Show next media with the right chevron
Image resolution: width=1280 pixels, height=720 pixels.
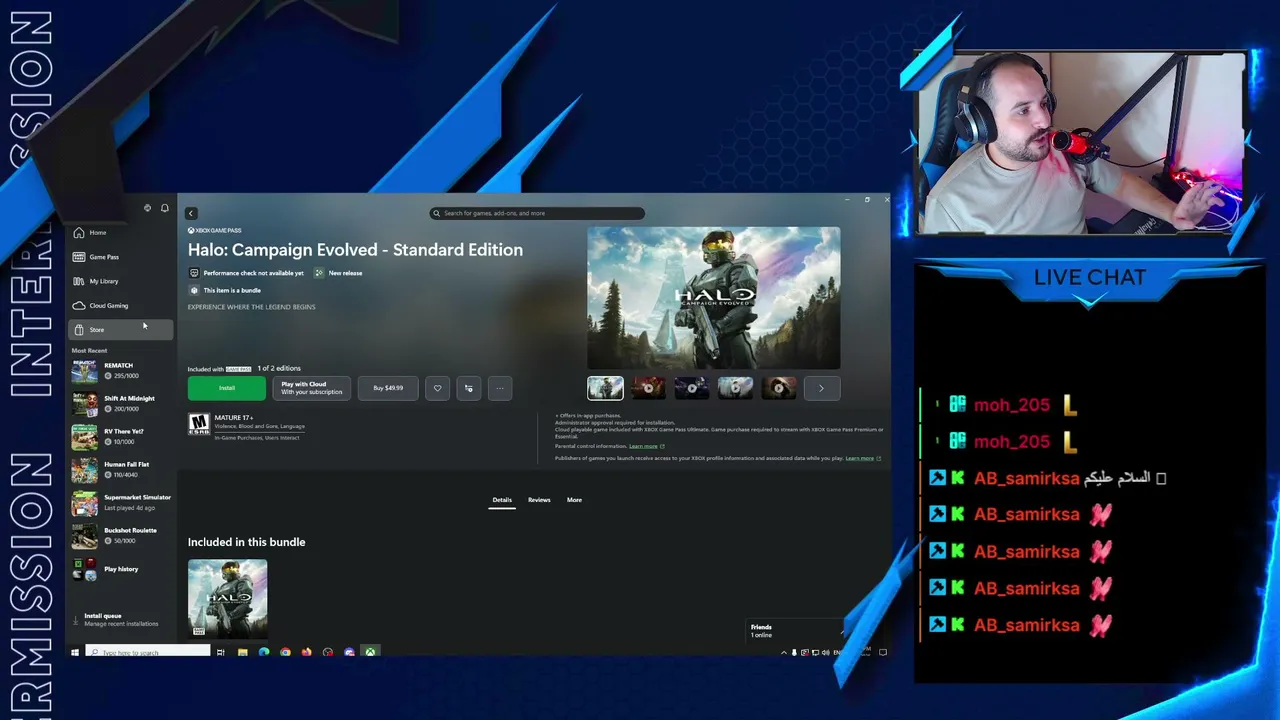pos(821,388)
